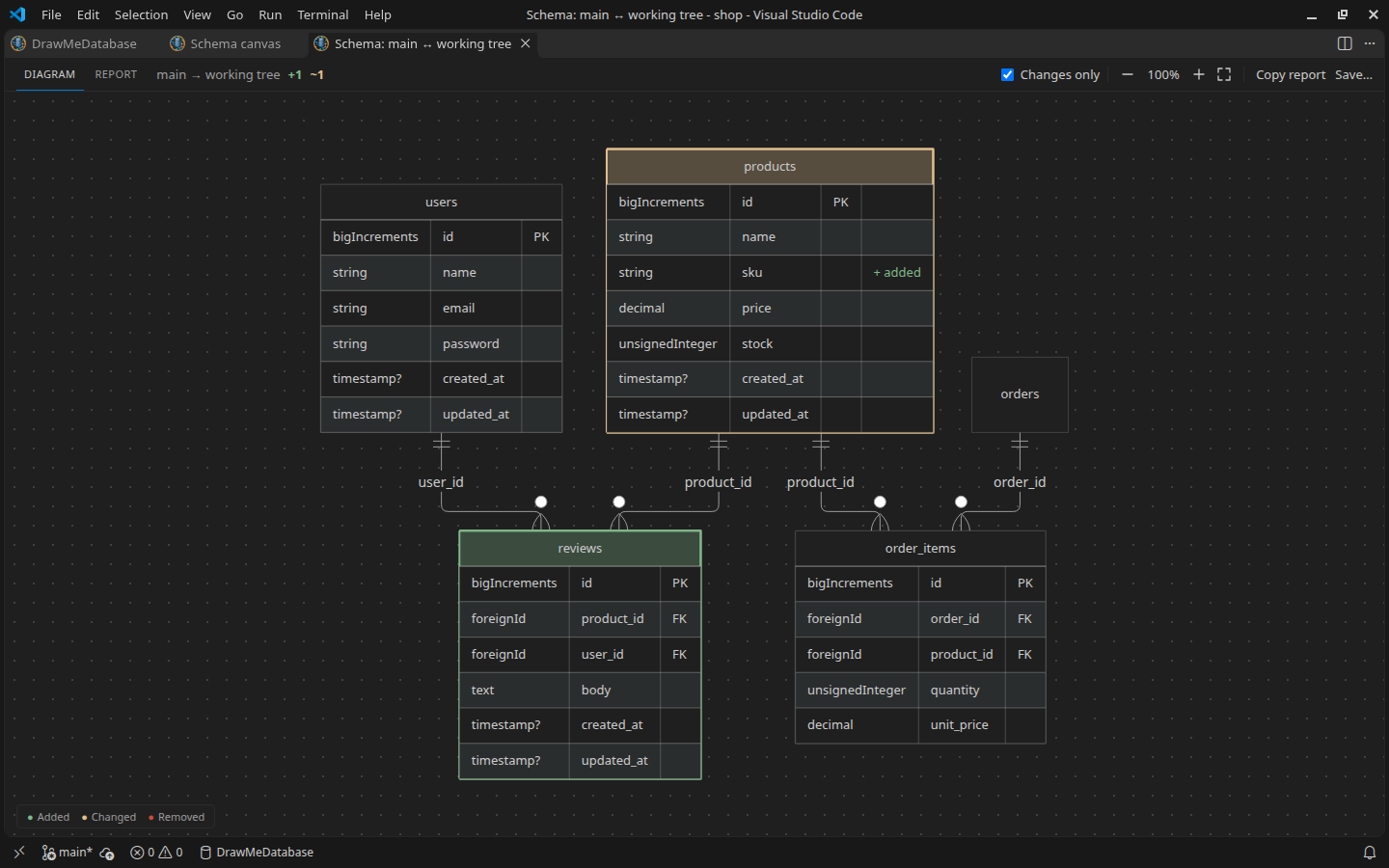Restore the VS Code window size
The height and width of the screenshot is (868, 1389).
[x=1343, y=14]
